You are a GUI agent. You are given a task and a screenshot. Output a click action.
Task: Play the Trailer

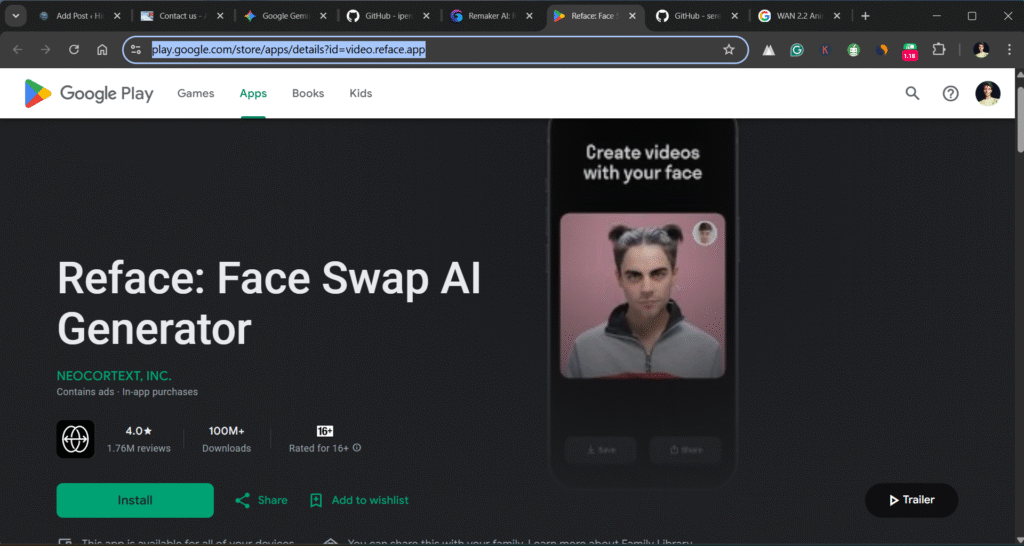pos(911,500)
